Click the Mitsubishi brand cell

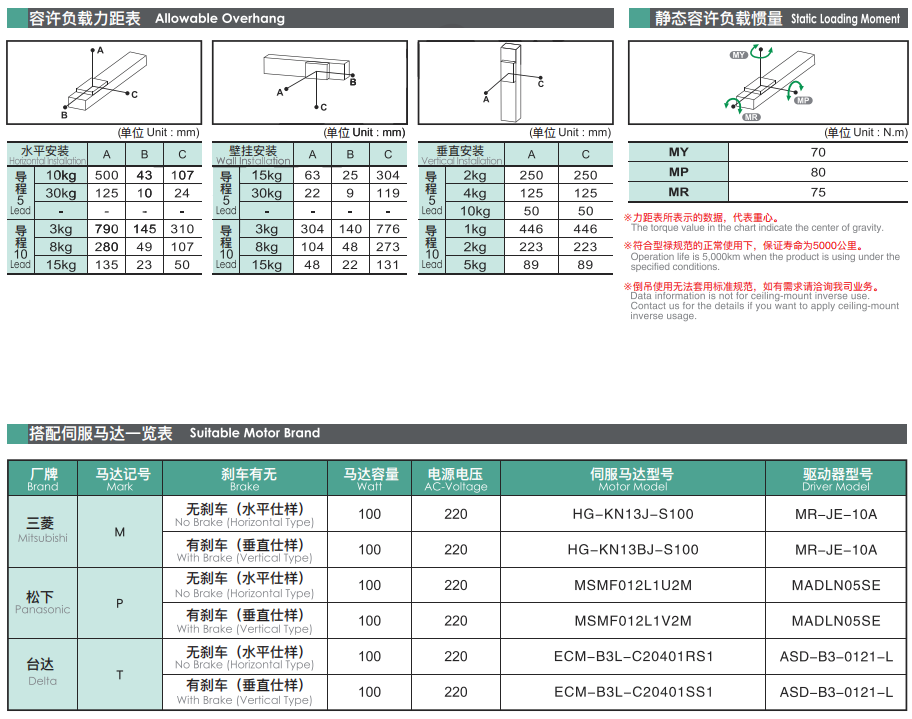43,531
